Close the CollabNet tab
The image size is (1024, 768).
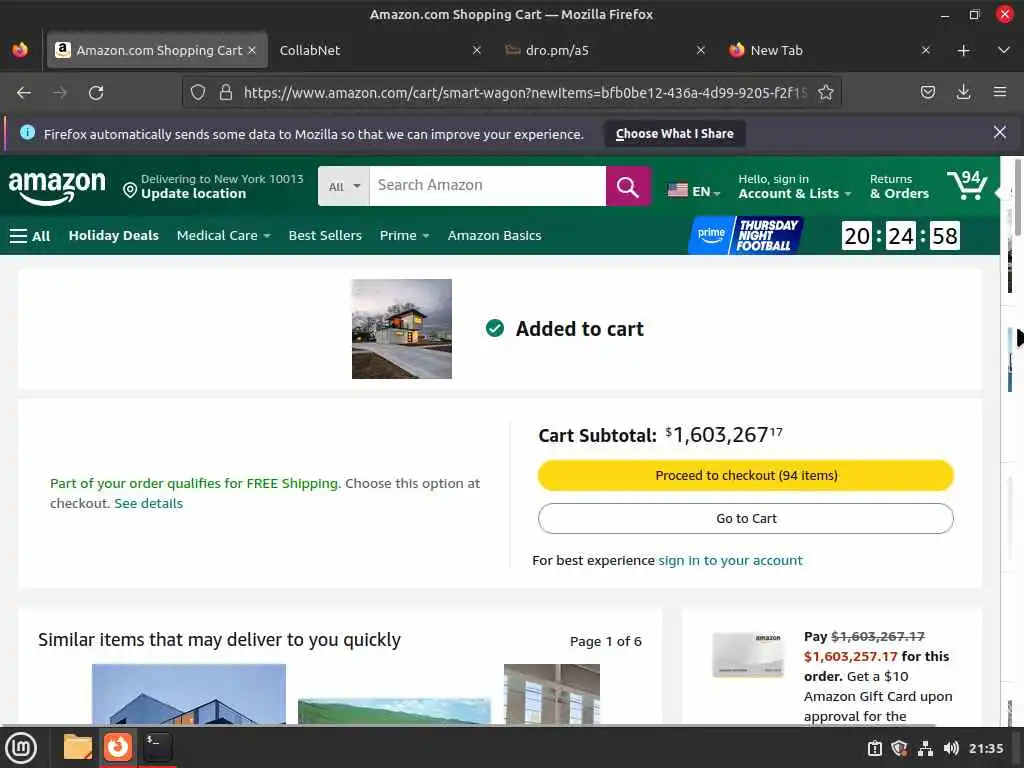[477, 50]
